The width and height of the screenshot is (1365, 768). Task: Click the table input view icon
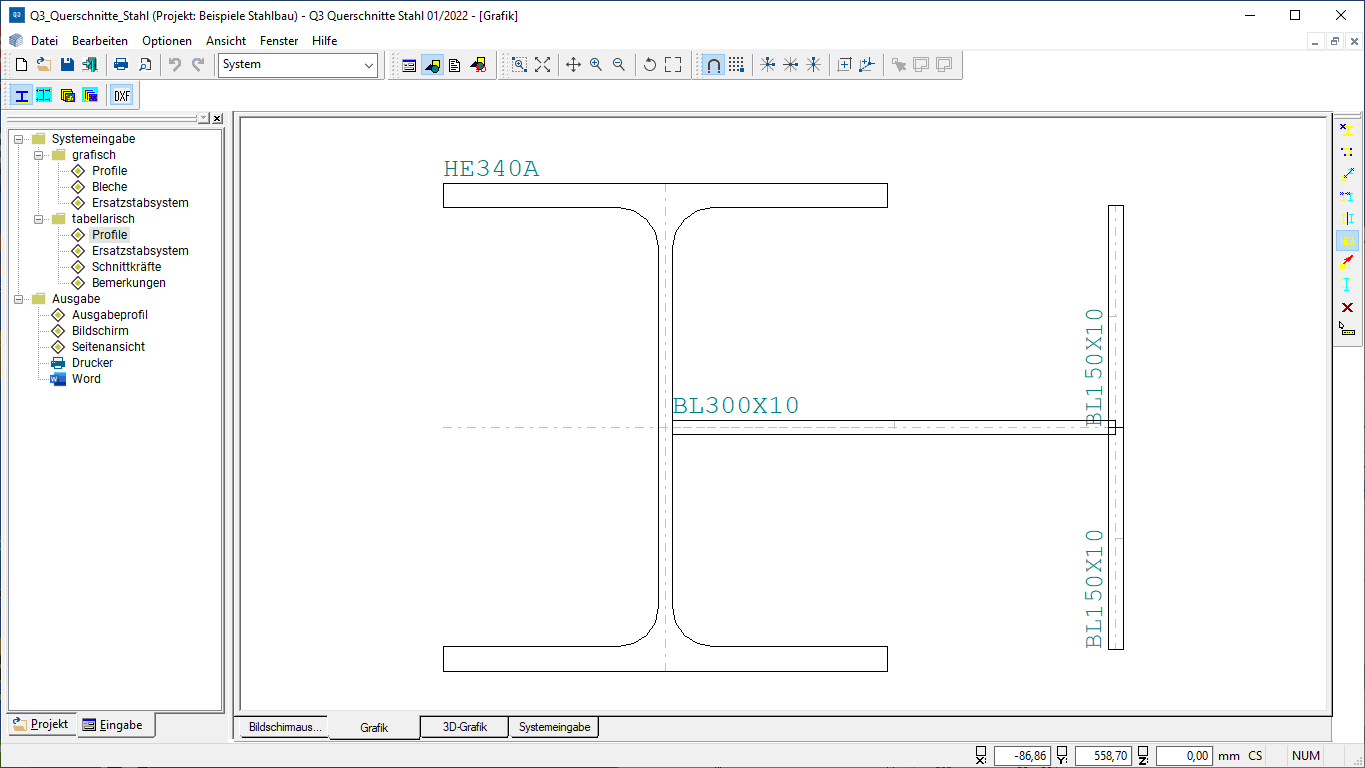coord(409,64)
